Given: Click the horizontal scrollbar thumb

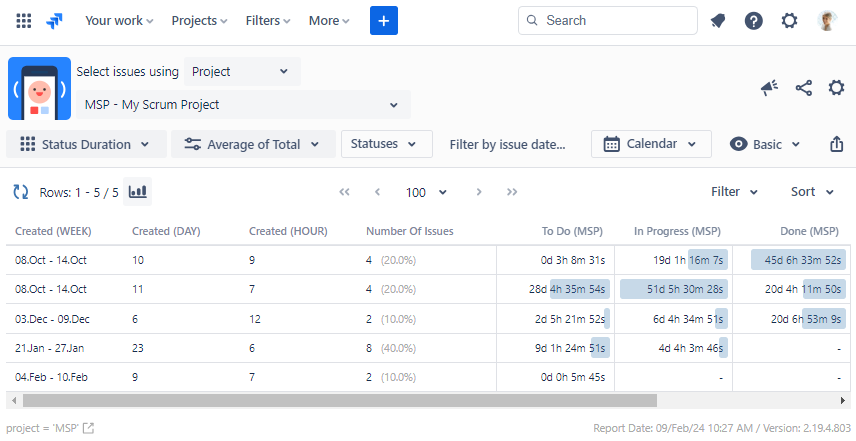Looking at the screenshot, I should click(340, 401).
